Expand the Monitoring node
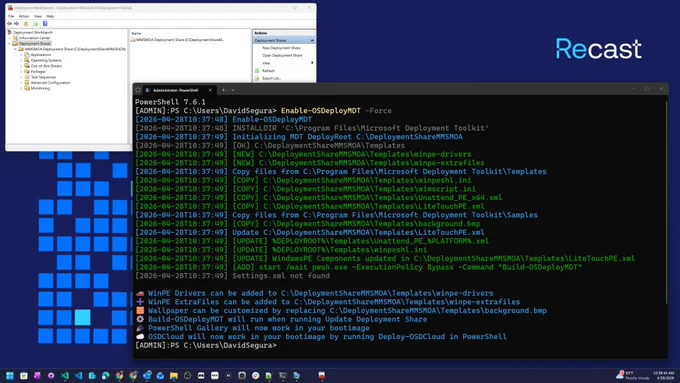Image resolution: width=680 pixels, height=383 pixels. click(21, 88)
